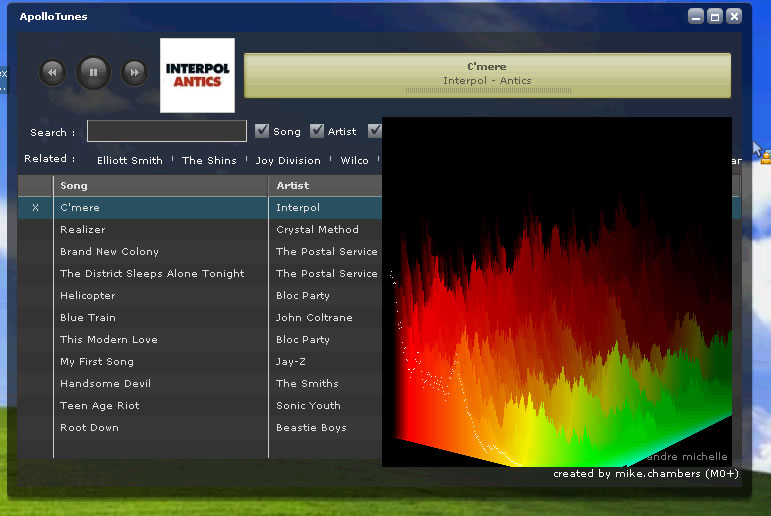Select the song Teen Age Riot
771x516 pixels.
100,406
